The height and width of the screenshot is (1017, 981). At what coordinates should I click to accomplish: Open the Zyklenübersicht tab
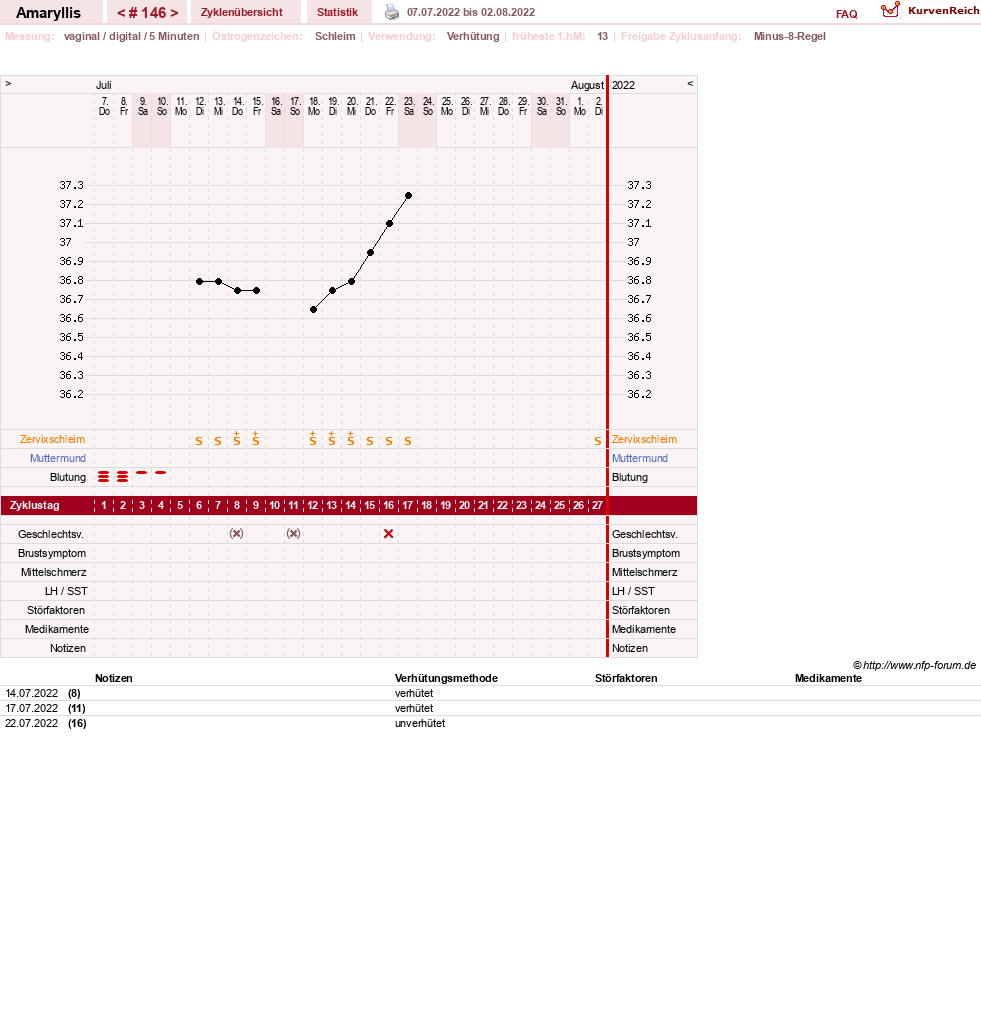tap(241, 12)
